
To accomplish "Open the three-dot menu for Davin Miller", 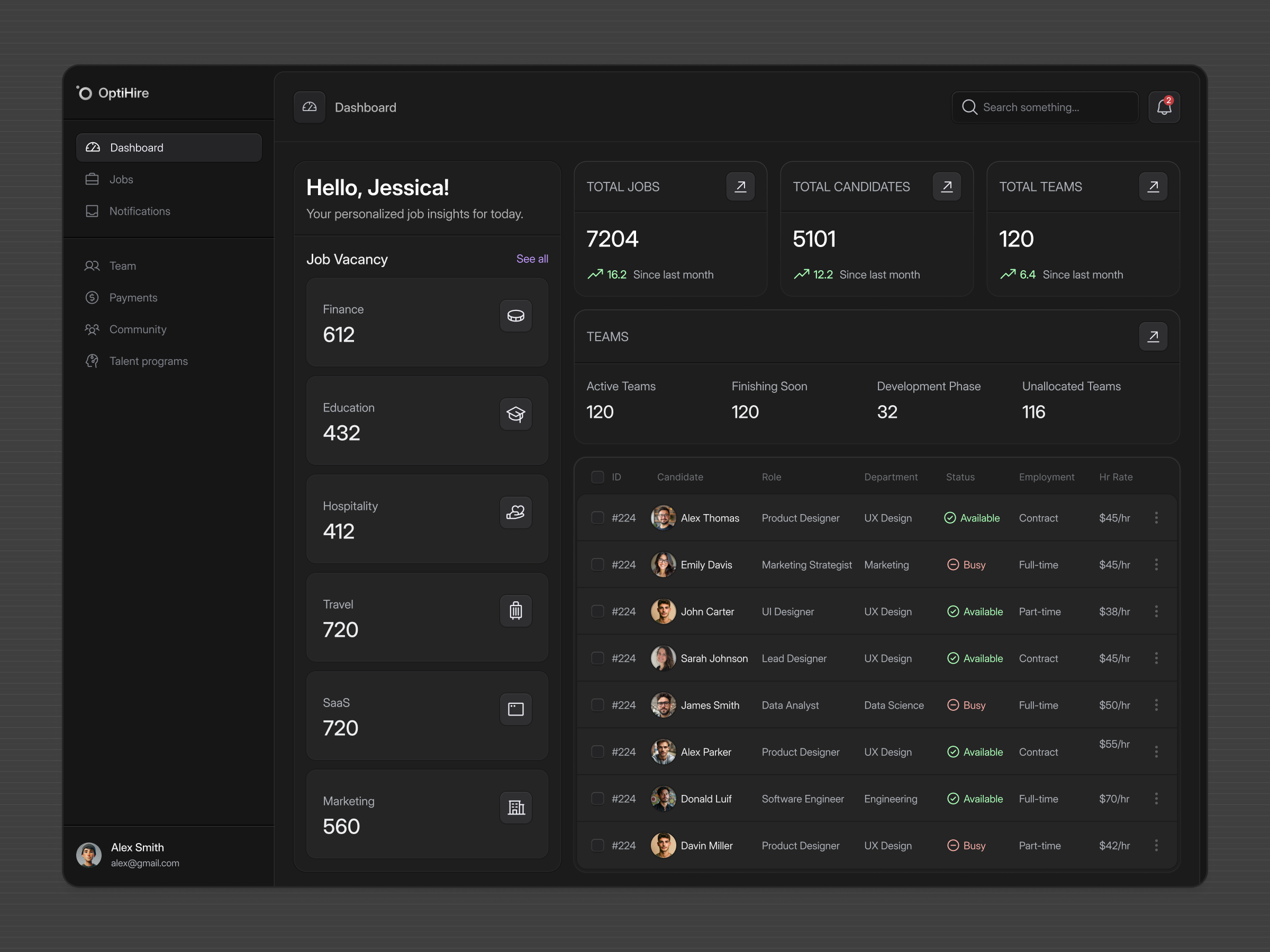I will pos(1156,845).
